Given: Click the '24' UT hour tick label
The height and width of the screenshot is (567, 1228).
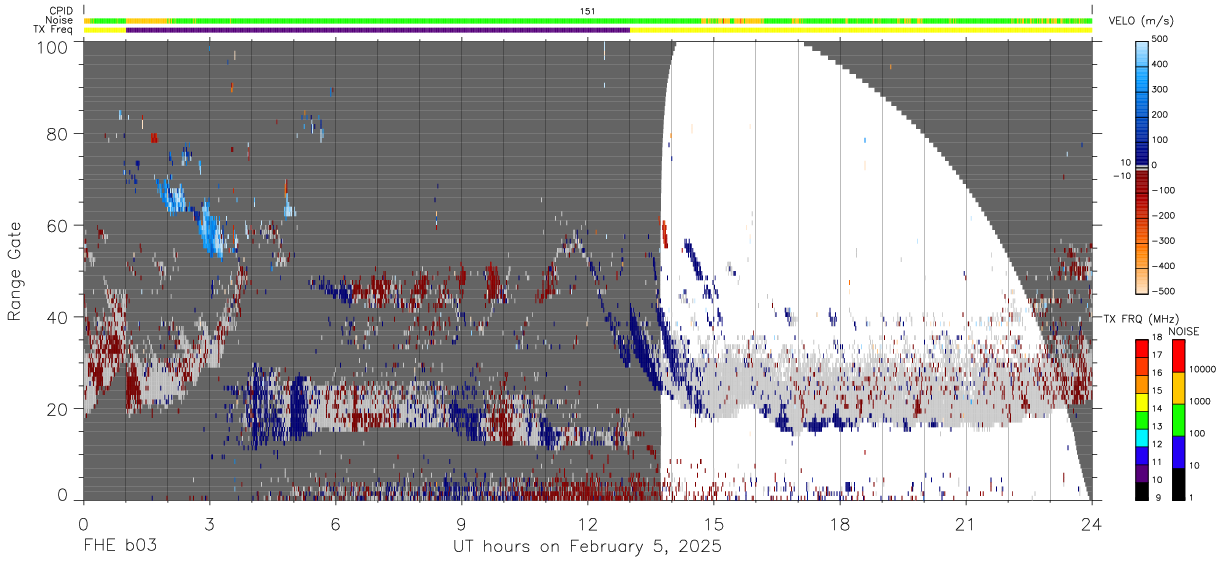Looking at the screenshot, I should [x=1092, y=524].
